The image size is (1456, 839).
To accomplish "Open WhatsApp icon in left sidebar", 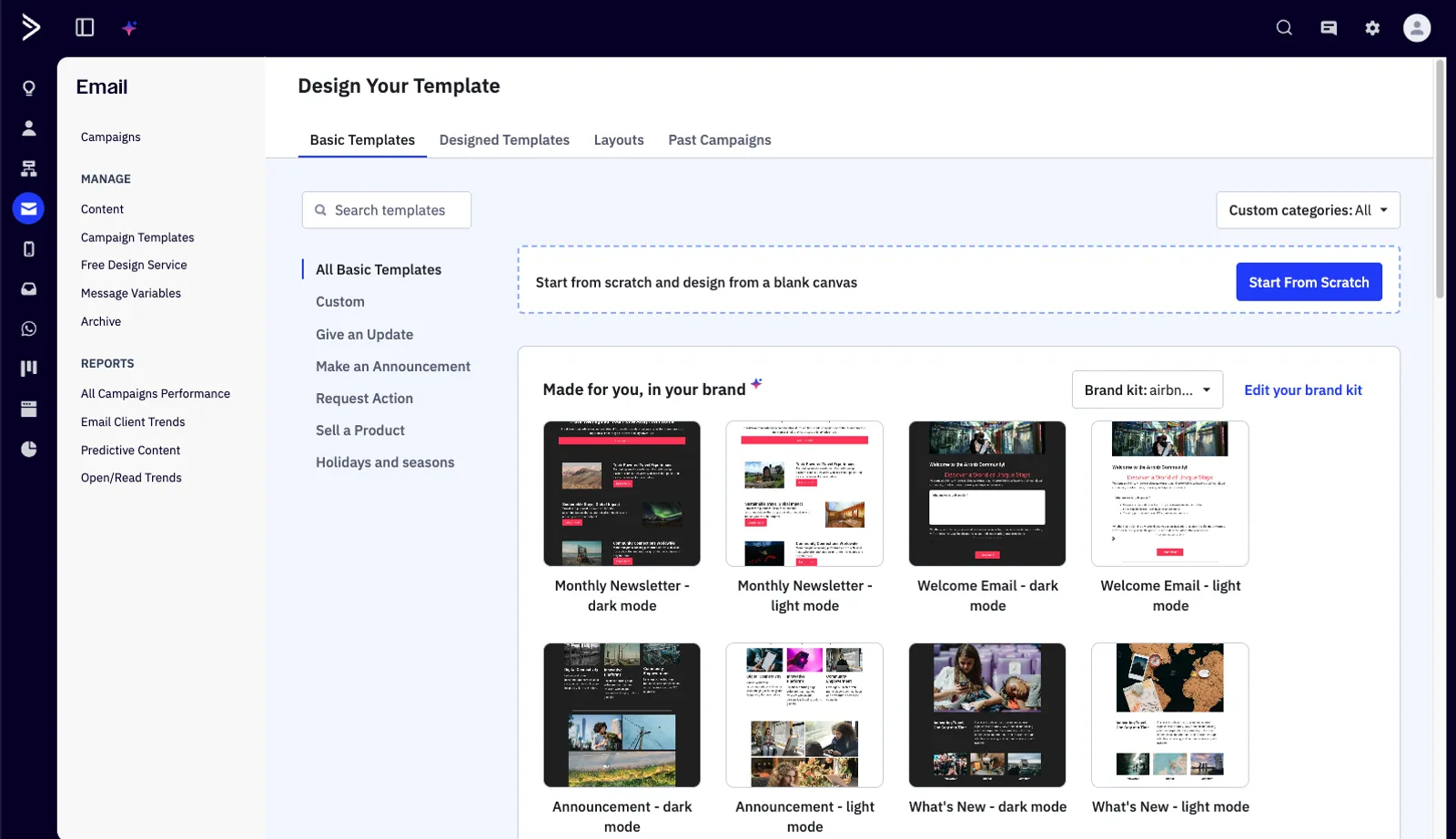I will (x=29, y=329).
